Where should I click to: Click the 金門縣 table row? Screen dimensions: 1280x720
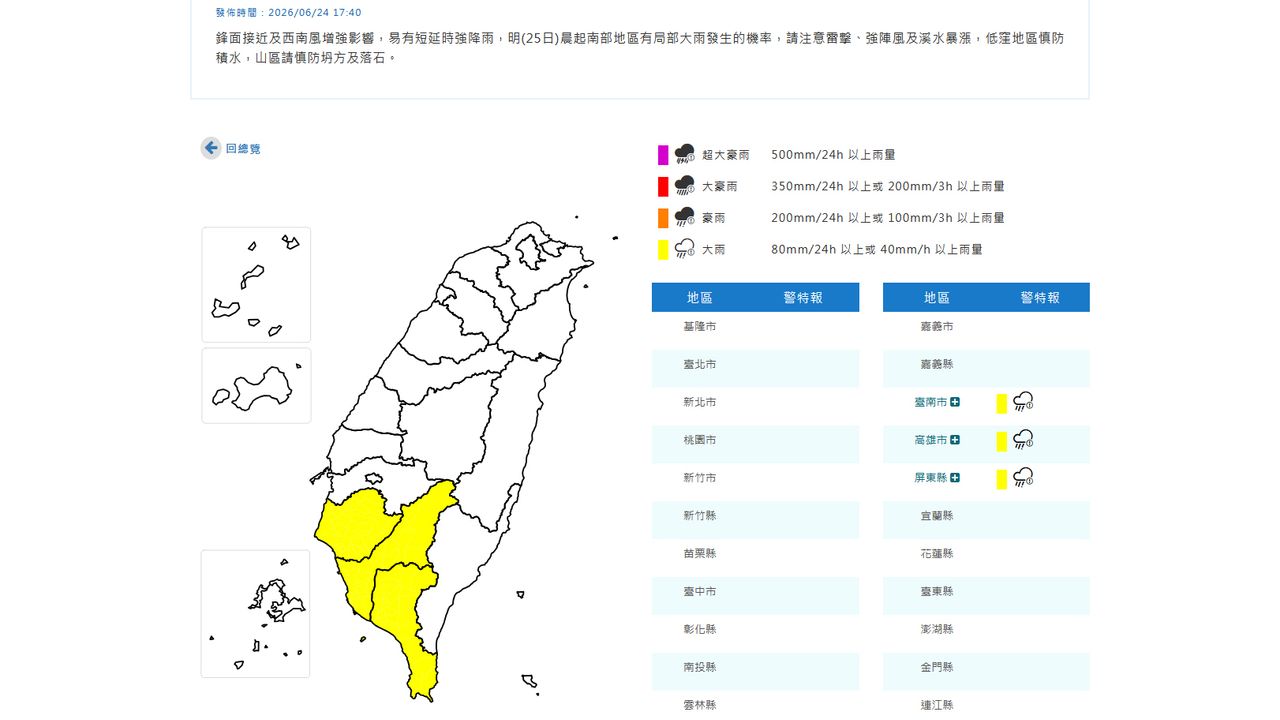[x=986, y=671]
